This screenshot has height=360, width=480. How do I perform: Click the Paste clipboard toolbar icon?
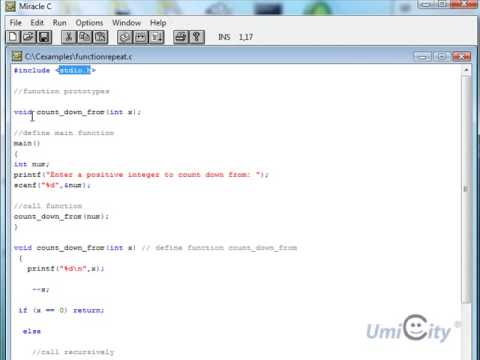100,37
